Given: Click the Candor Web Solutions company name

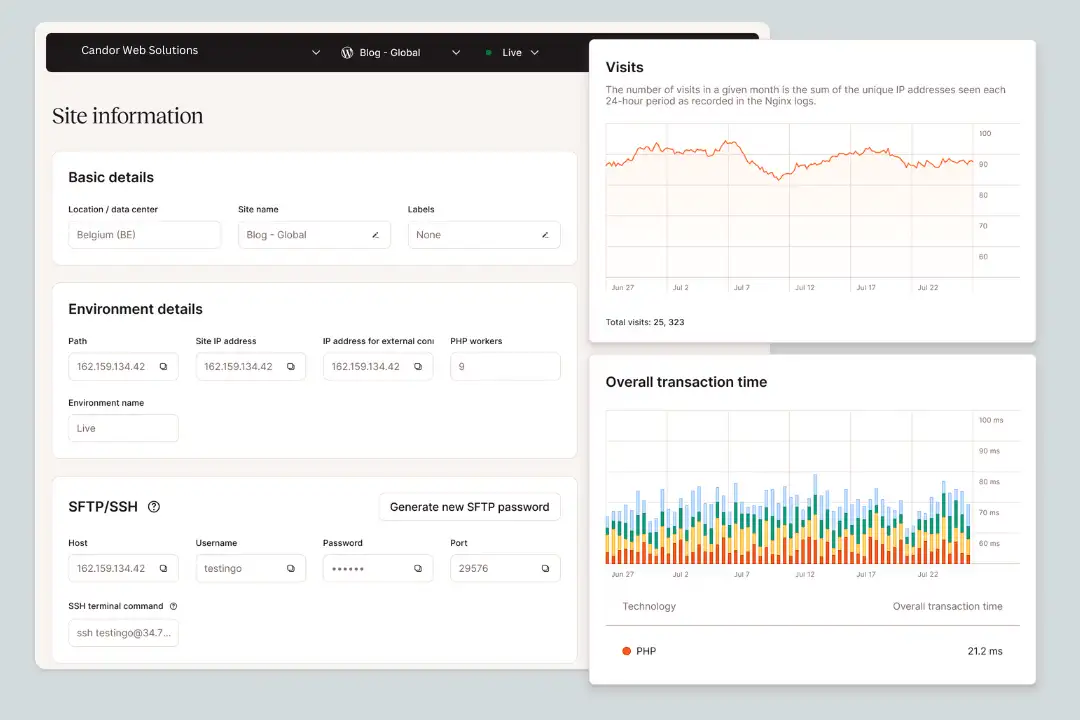Looking at the screenshot, I should [x=140, y=50].
